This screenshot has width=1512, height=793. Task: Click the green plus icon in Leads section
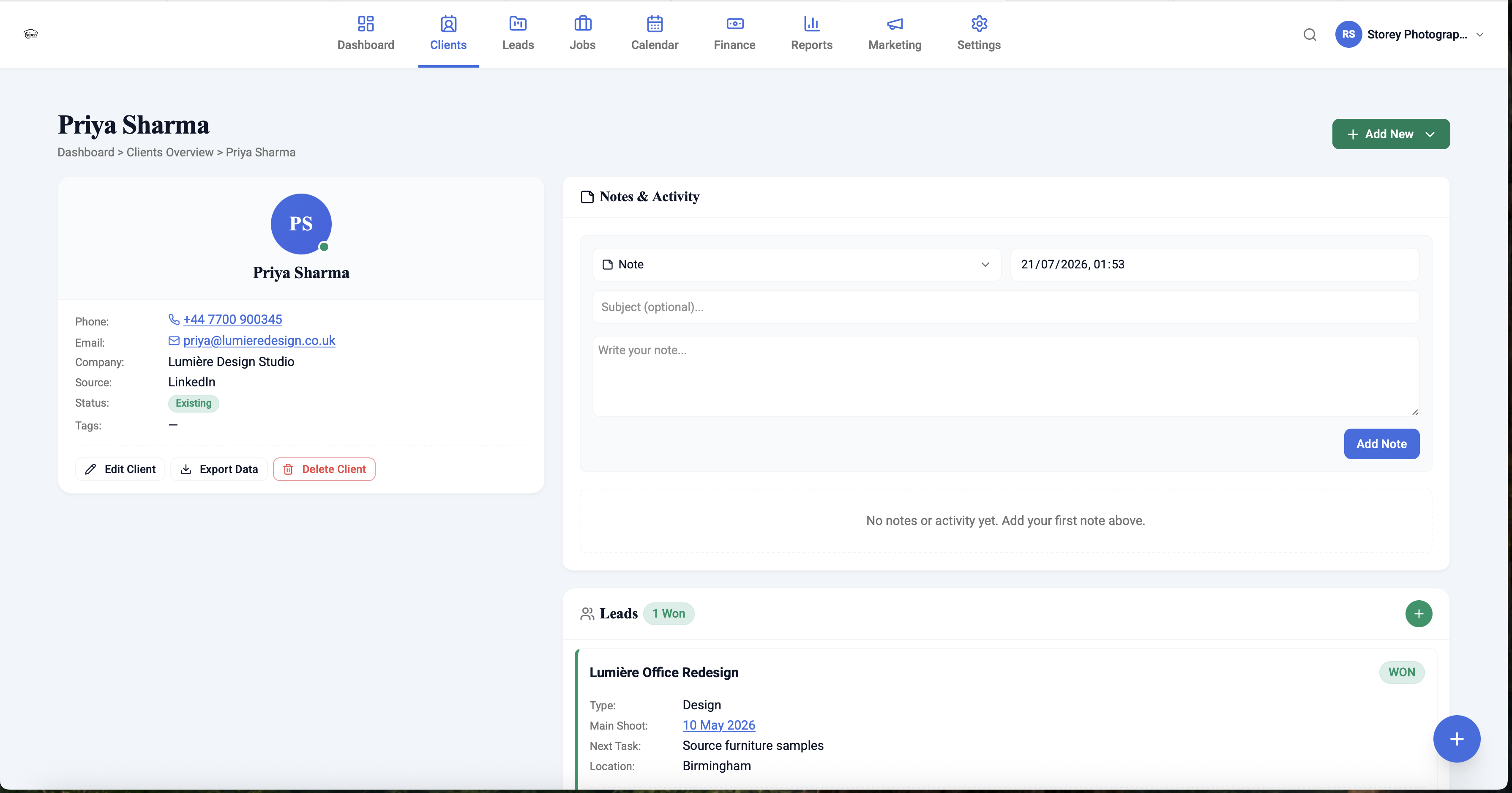click(1419, 613)
